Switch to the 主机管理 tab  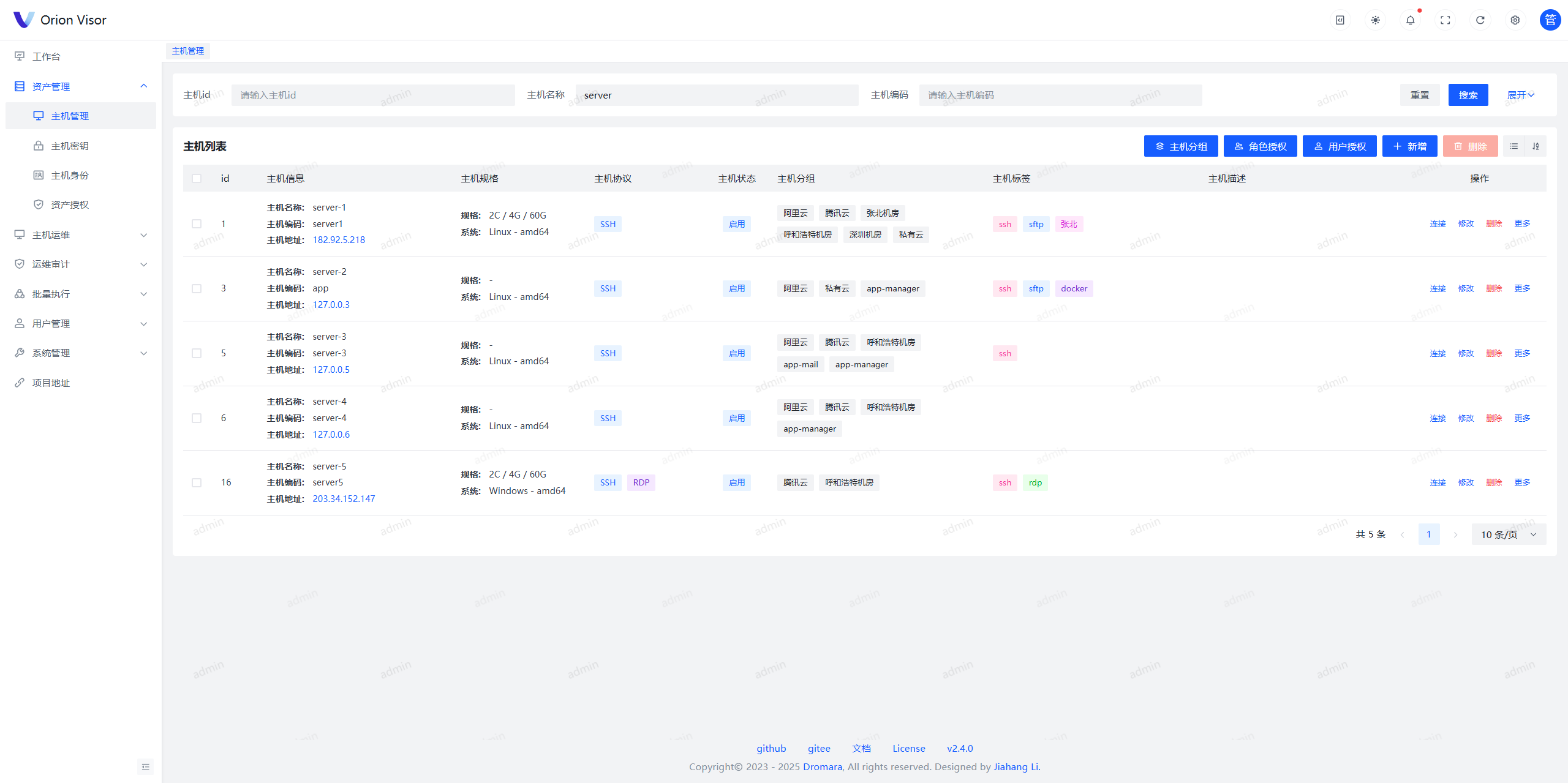[x=187, y=51]
